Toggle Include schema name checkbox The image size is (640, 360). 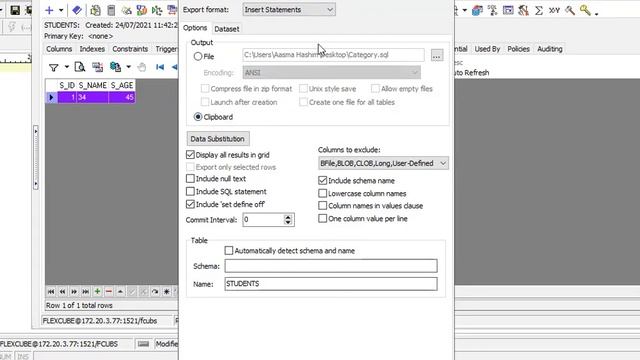tap(322, 180)
